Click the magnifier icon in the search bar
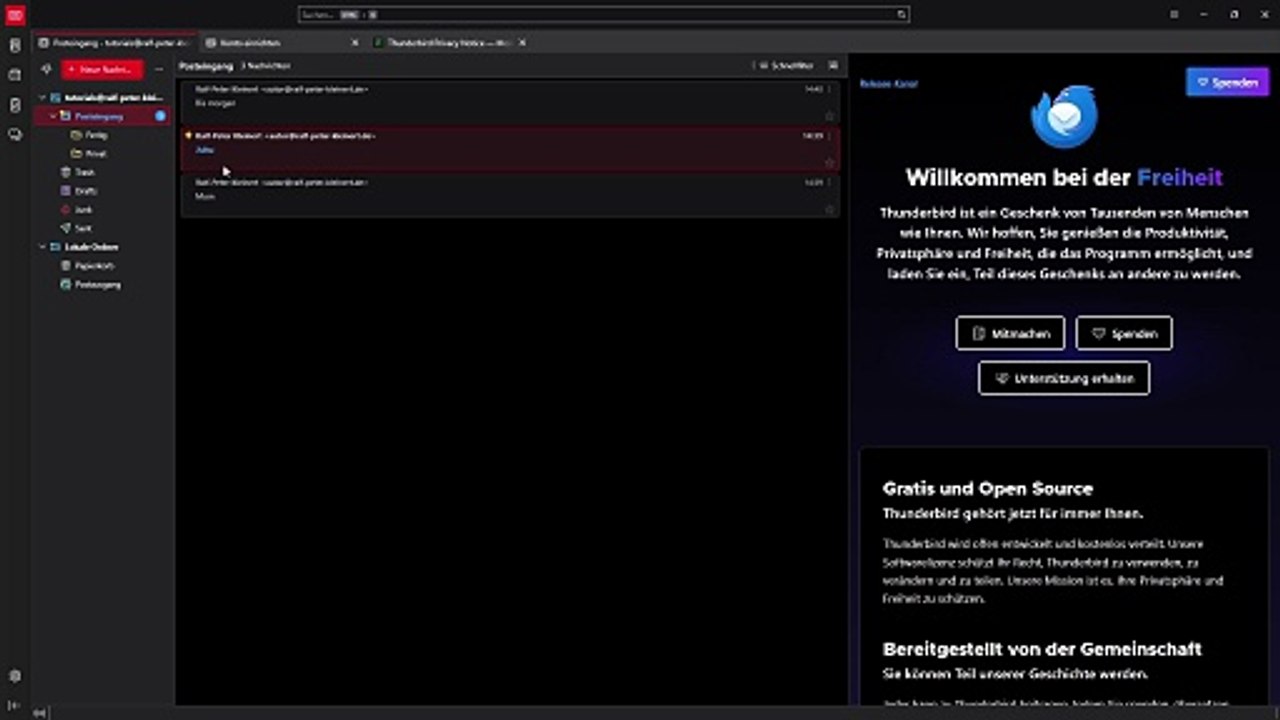The image size is (1280, 720). point(901,15)
